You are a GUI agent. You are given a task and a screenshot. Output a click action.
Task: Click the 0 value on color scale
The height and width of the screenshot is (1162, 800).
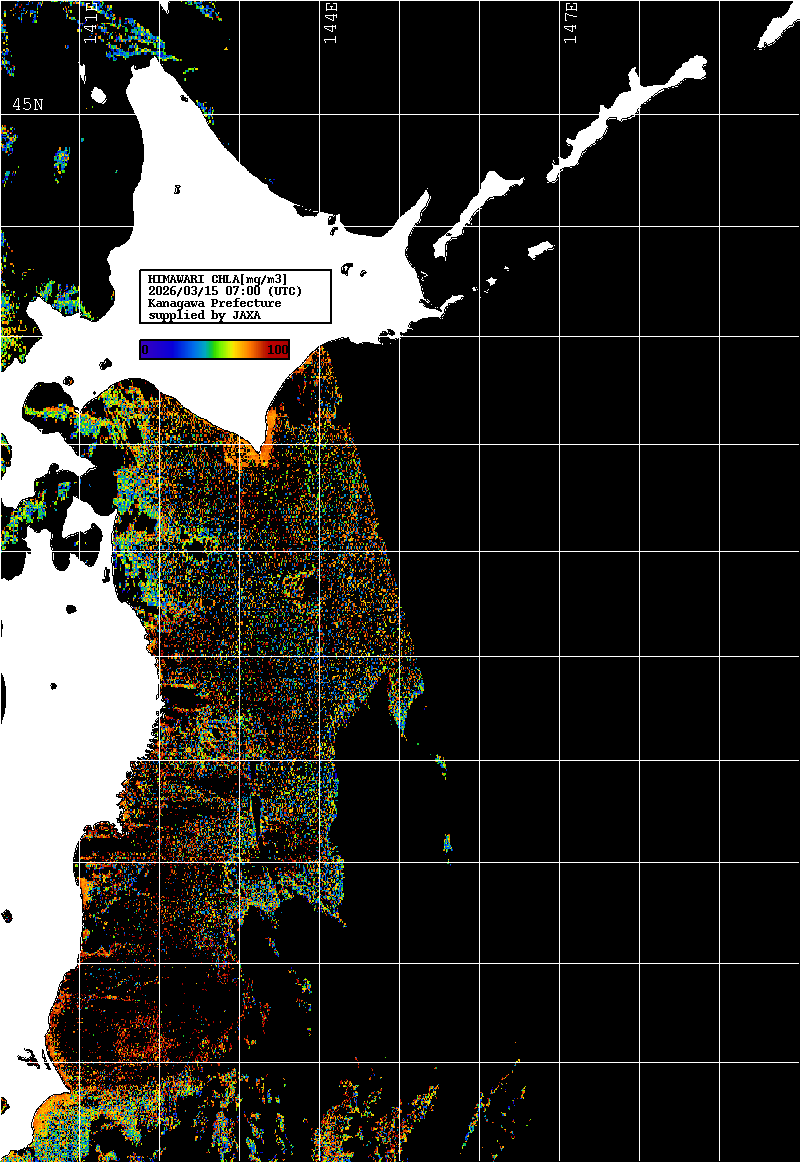pyautogui.click(x=145, y=349)
